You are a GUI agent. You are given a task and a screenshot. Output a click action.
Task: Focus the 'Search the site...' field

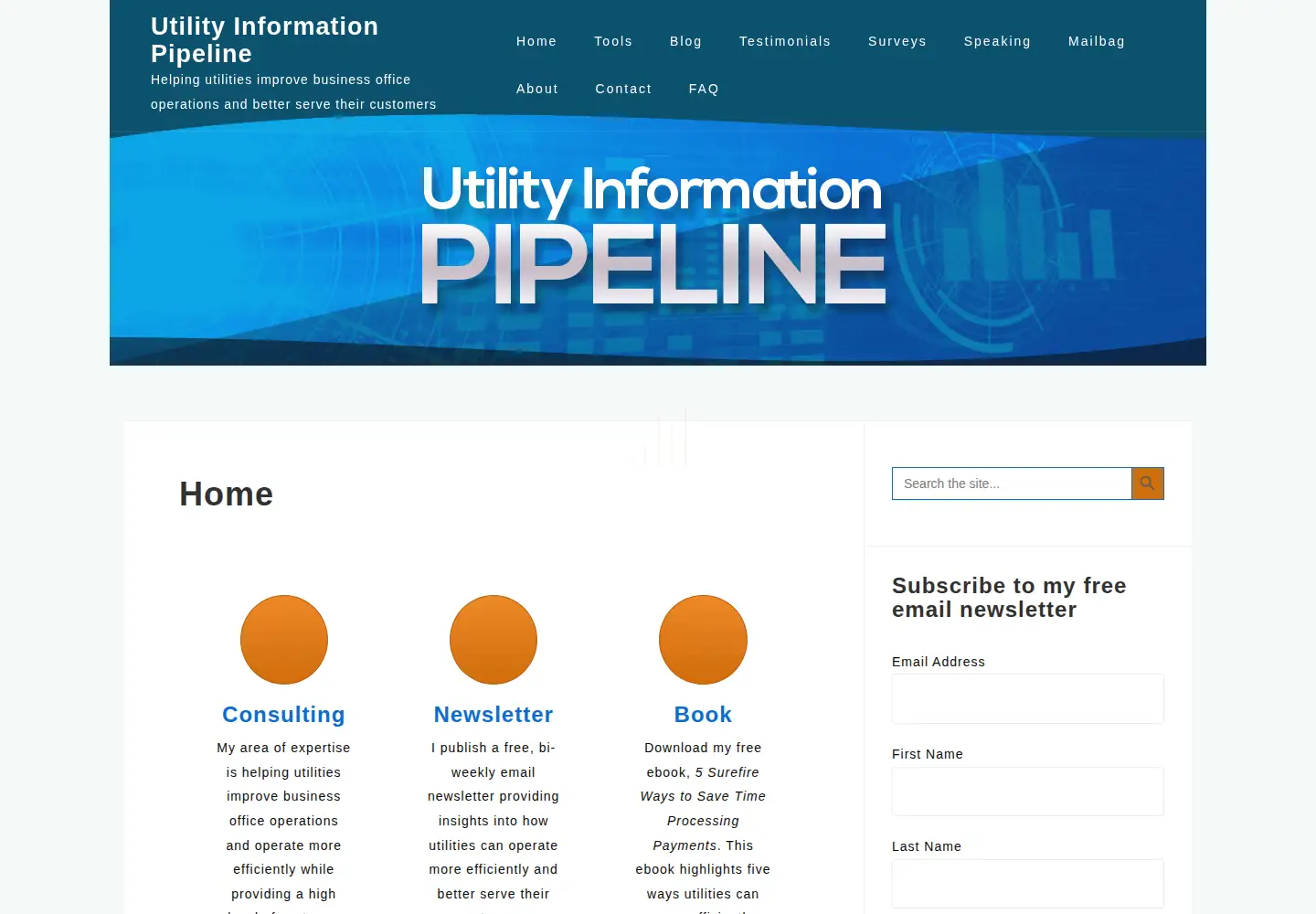pos(1012,484)
